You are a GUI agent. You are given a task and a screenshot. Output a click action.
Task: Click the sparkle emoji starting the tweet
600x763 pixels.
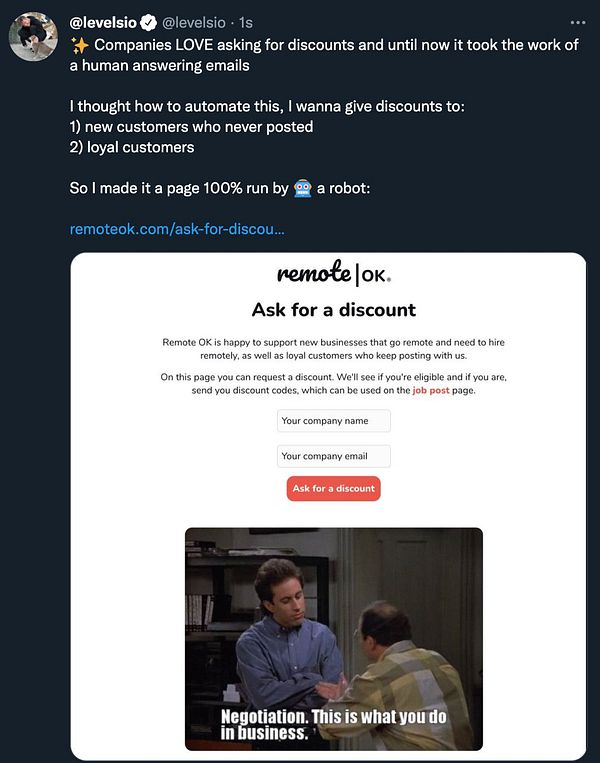click(x=79, y=45)
